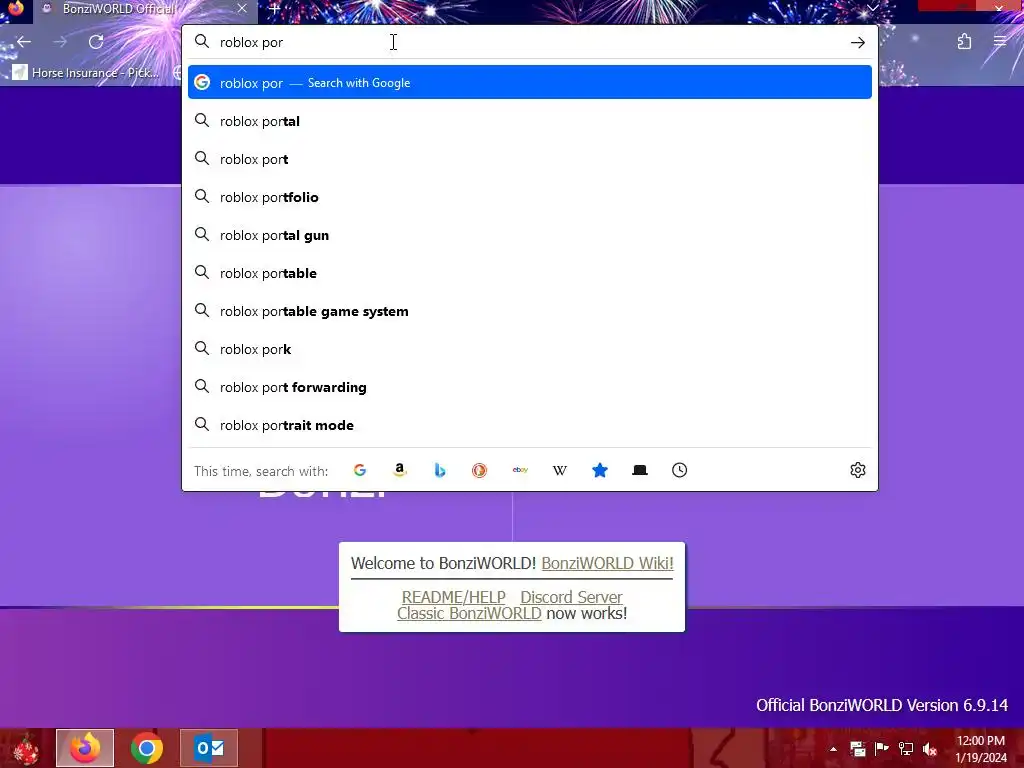This screenshot has width=1024, height=768.
Task: Select 'roblox por — Search with Google'
Action: coord(530,82)
